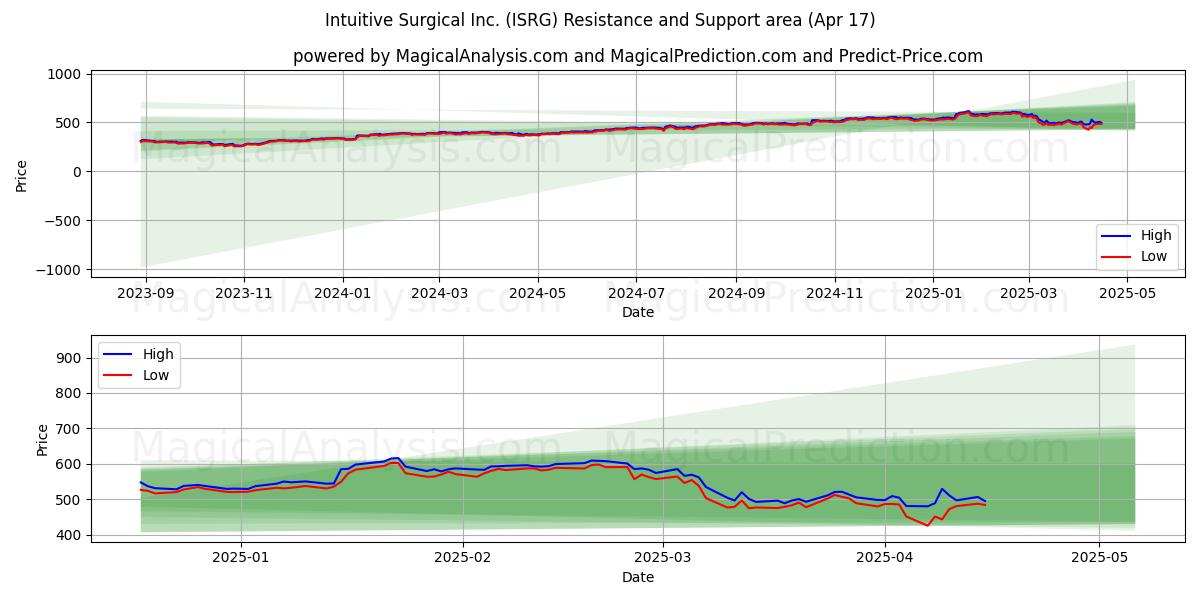Click the top chart x-axis label '2024-11'
Screen dimensions: 1200x600
834,295
